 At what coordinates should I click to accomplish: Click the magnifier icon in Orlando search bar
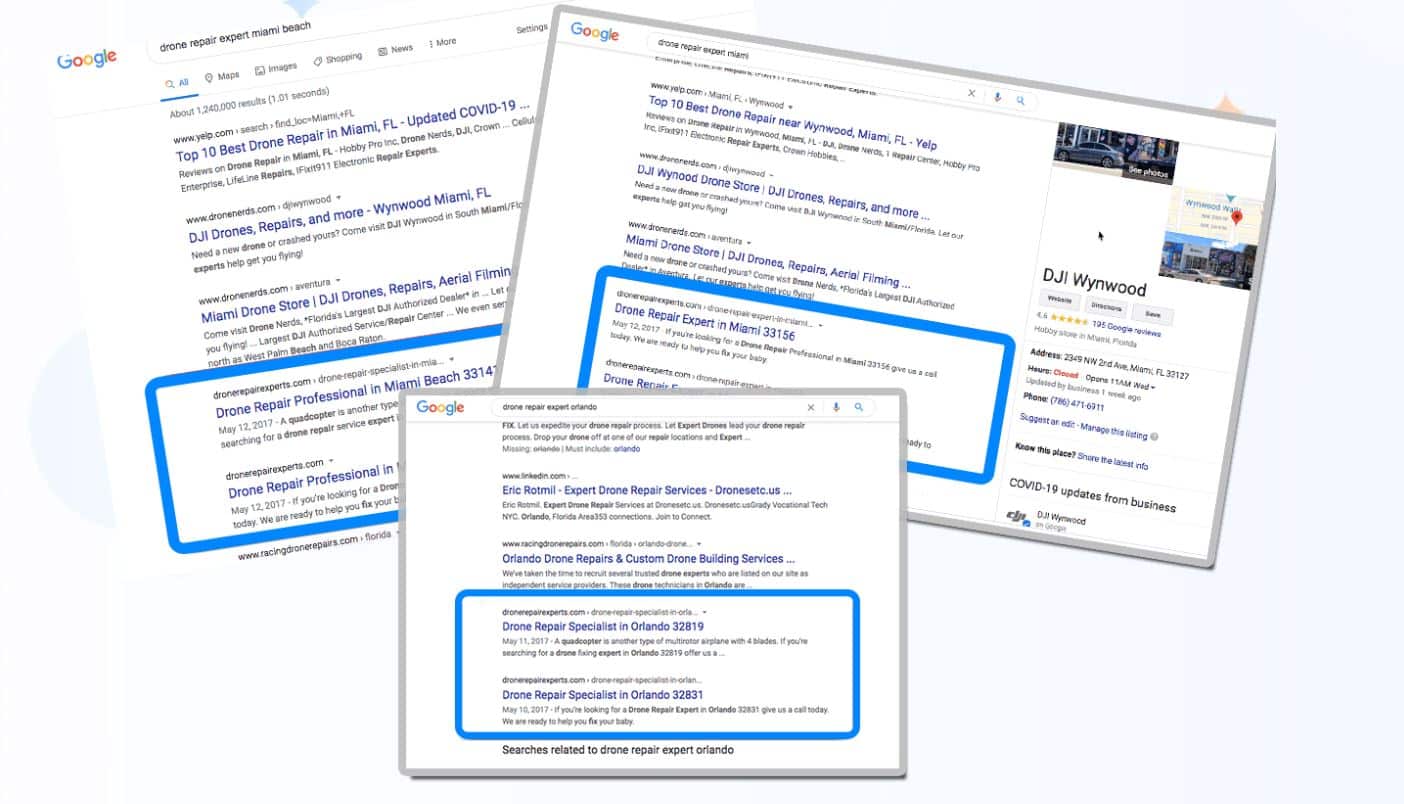click(858, 408)
